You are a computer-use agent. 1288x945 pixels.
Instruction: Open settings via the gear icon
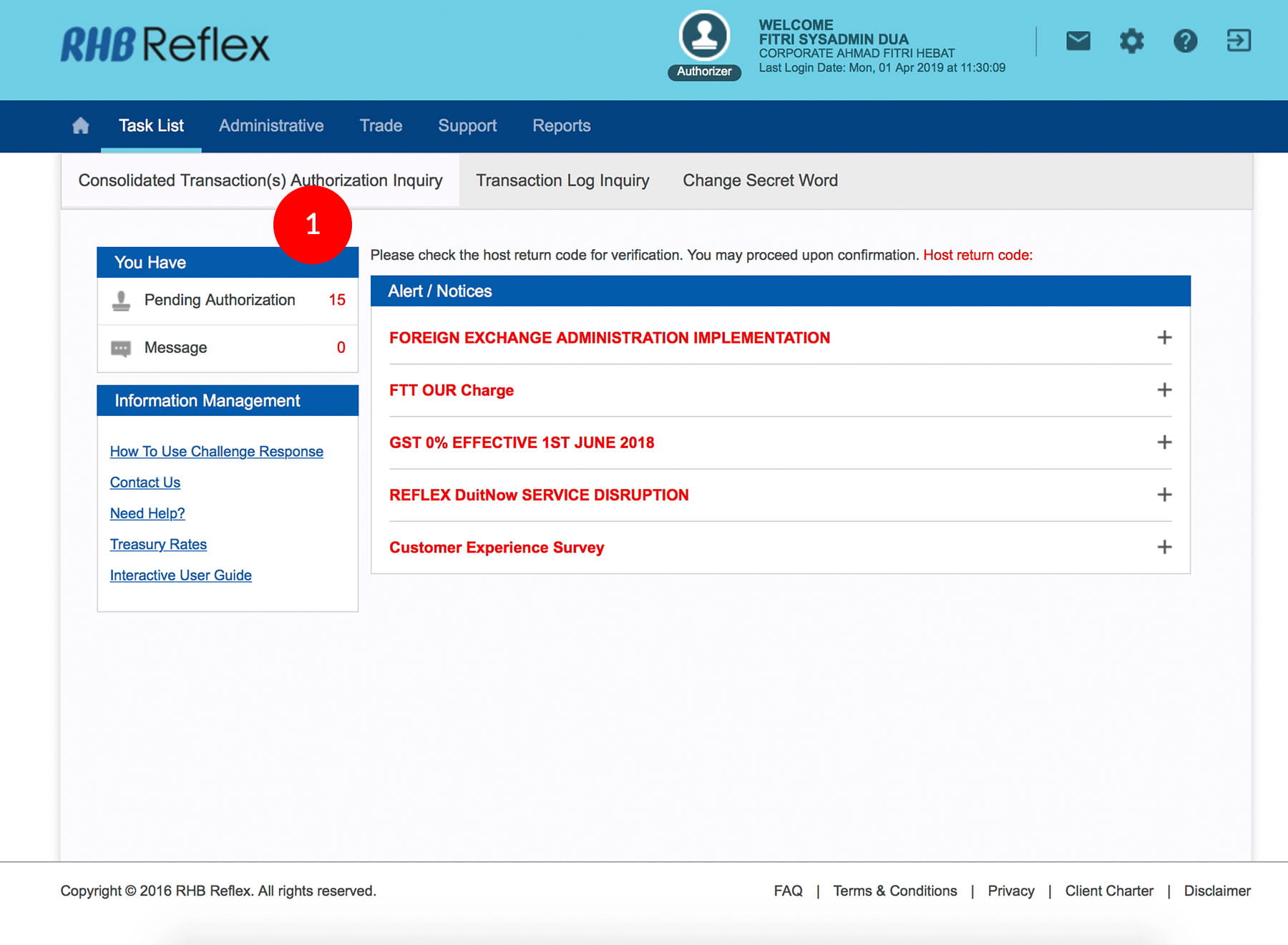[x=1131, y=41]
